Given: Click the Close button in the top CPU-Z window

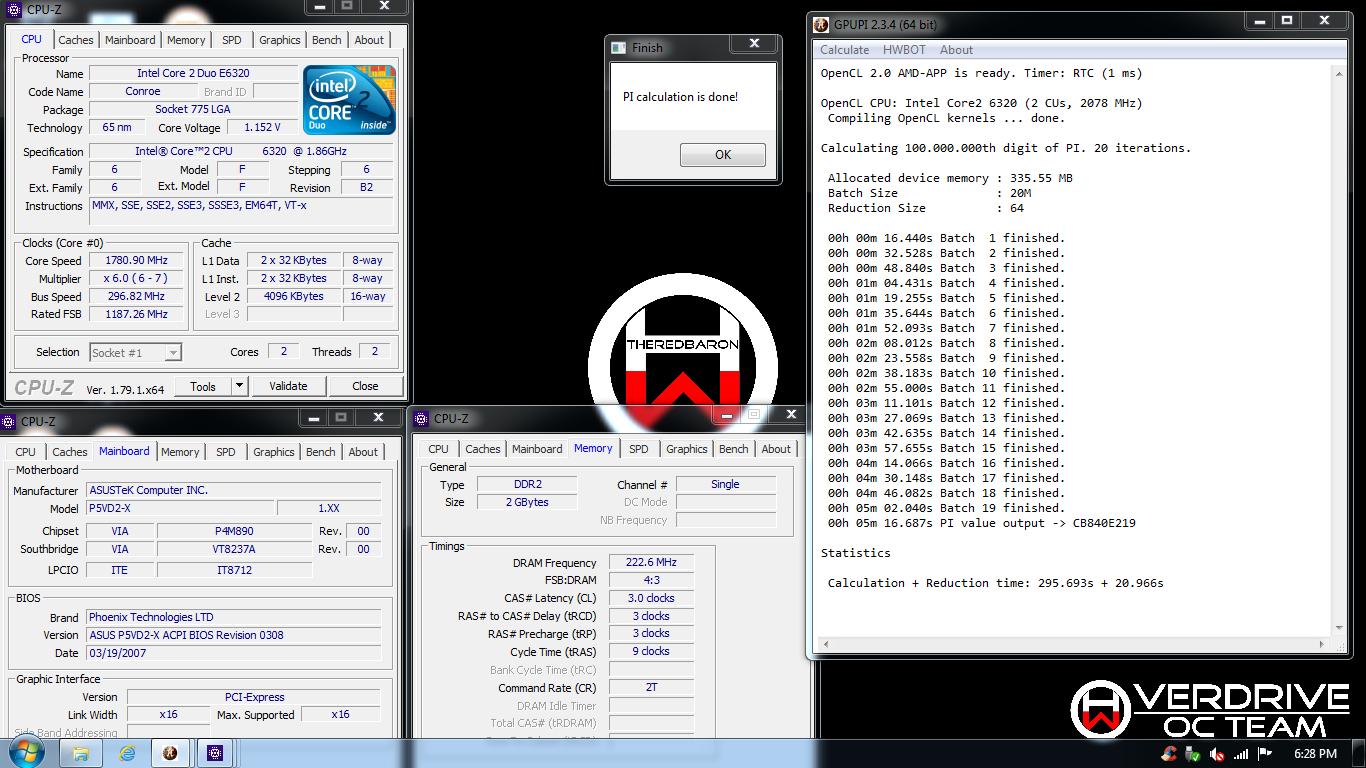Looking at the screenshot, I should [x=365, y=386].
